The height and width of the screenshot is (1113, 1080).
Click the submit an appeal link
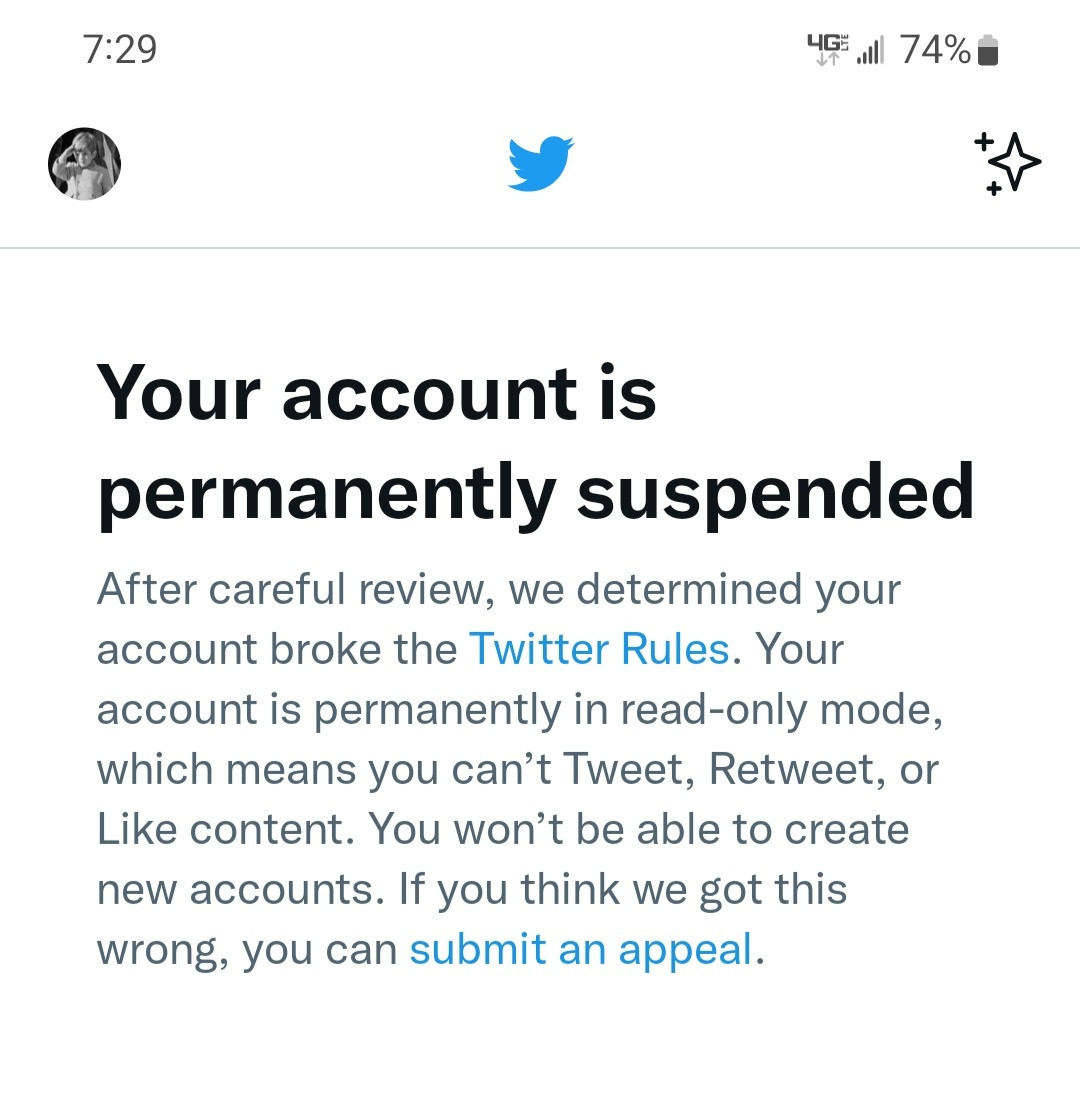(x=580, y=949)
